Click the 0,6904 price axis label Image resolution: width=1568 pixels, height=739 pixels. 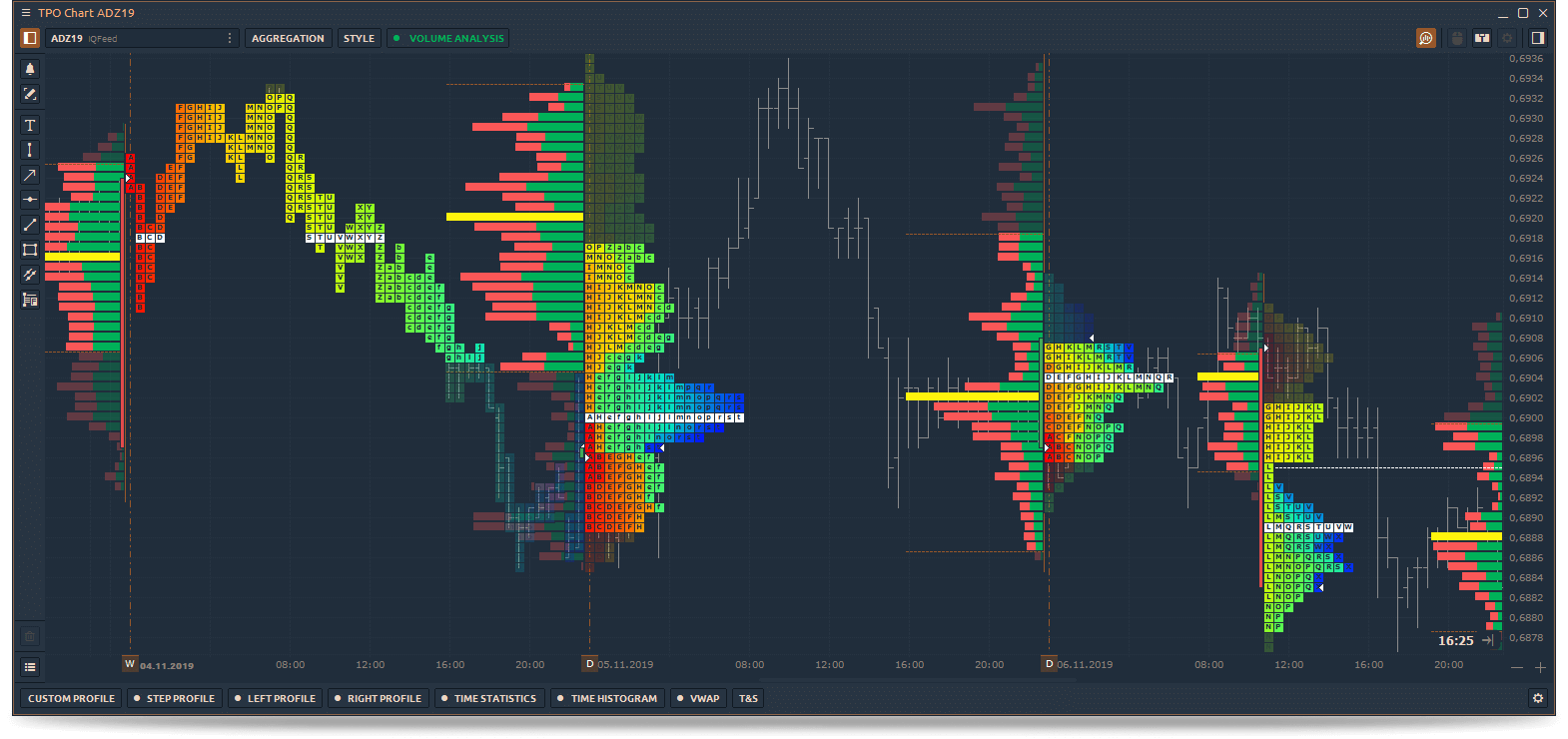point(1525,378)
